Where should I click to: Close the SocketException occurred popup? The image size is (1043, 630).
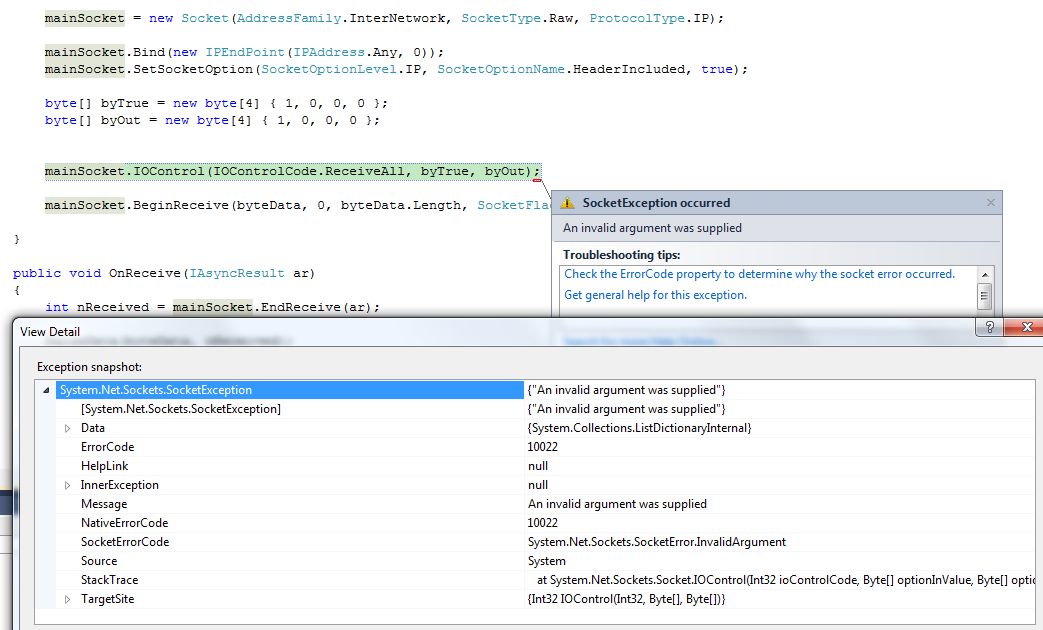pyautogui.click(x=990, y=202)
